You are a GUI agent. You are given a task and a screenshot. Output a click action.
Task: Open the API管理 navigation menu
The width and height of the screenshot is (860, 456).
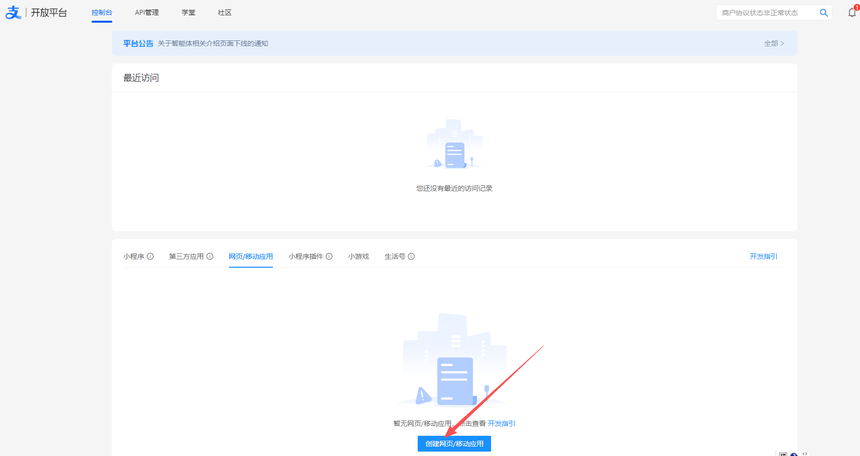(x=147, y=13)
